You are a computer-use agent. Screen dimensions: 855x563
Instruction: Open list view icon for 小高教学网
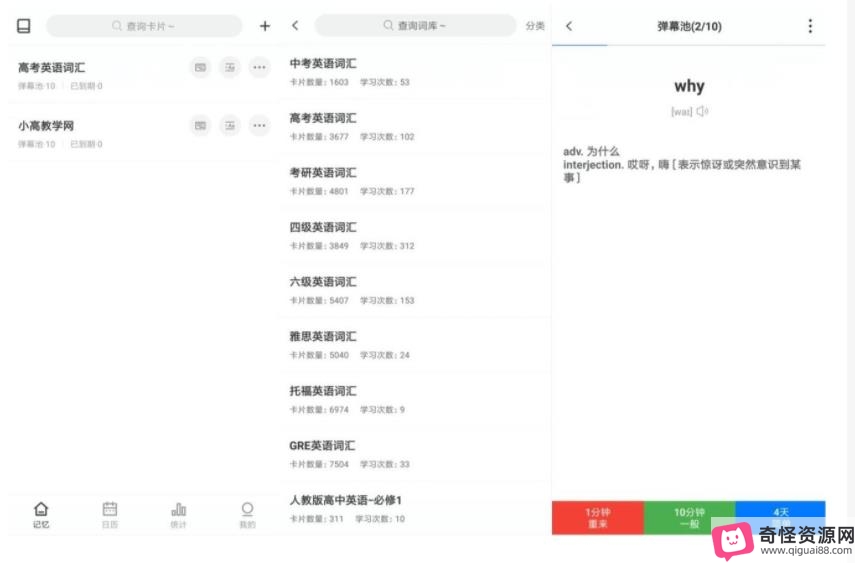(230, 125)
